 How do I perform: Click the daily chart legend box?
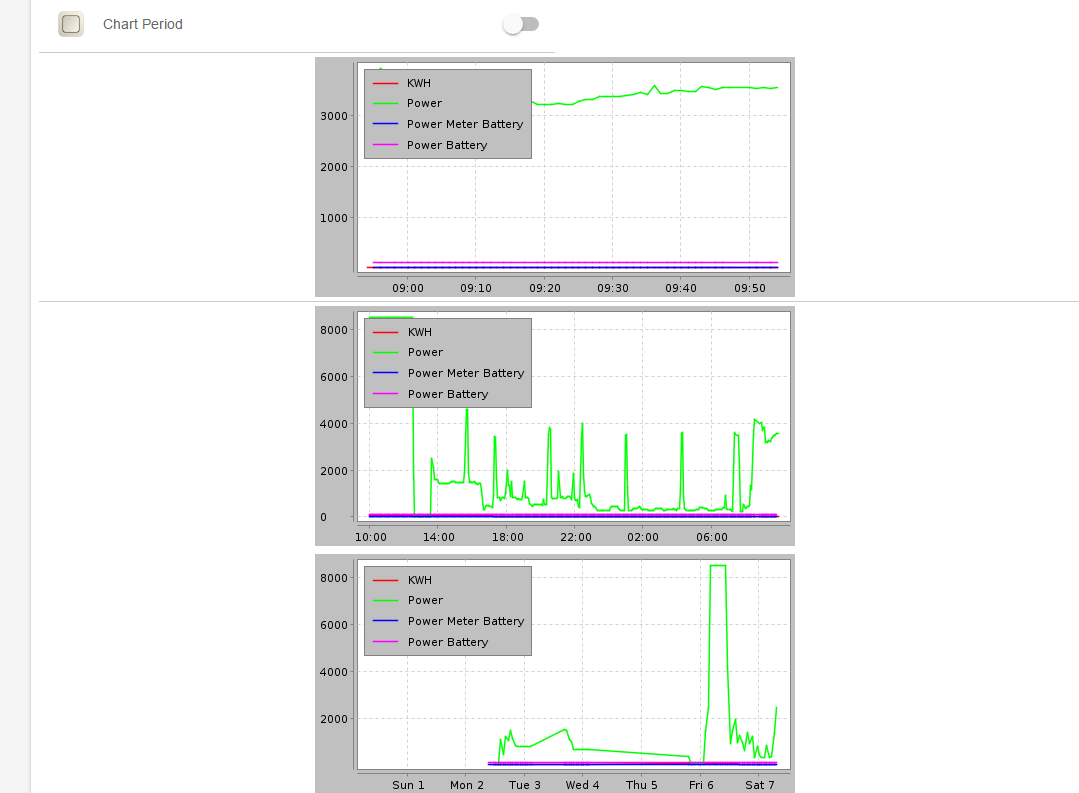pos(447,362)
